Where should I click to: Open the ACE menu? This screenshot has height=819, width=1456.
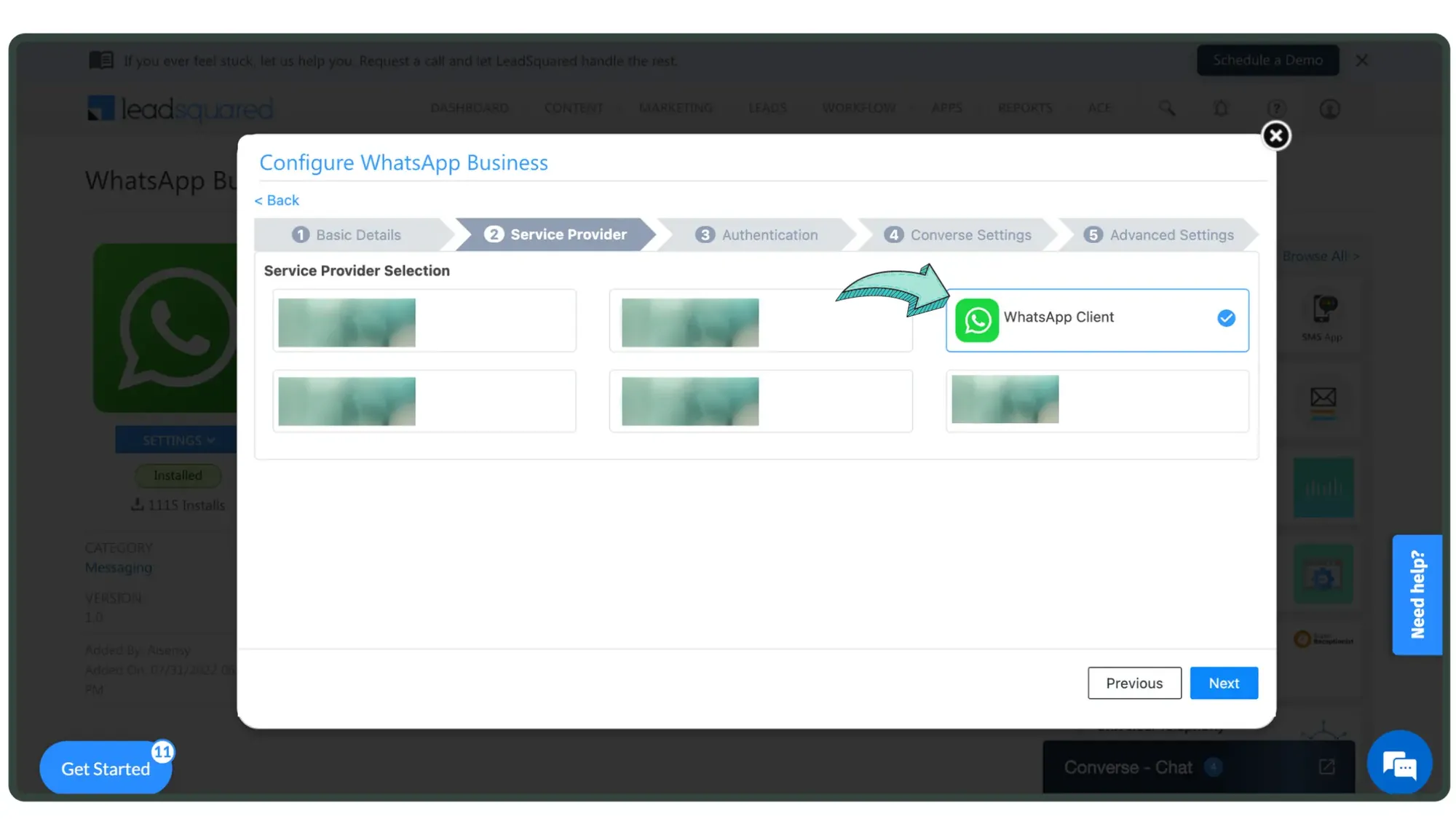coord(1099,108)
